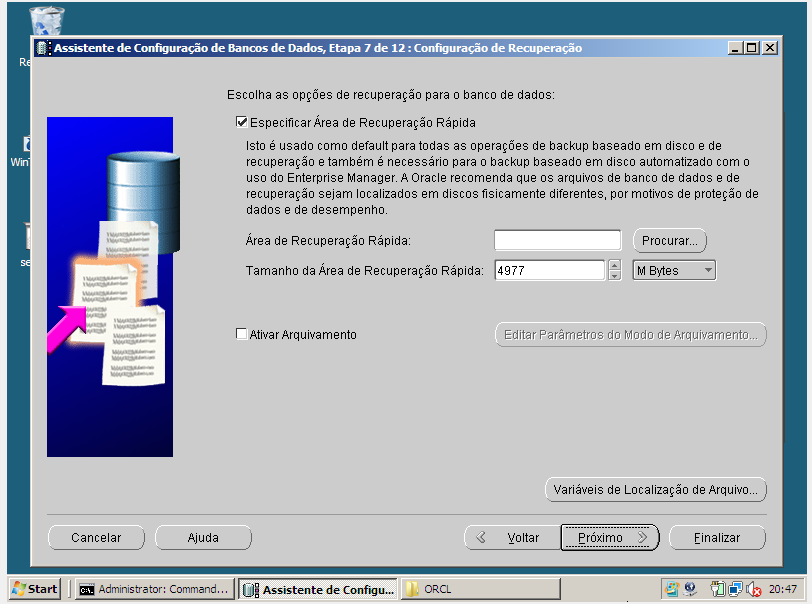The height and width of the screenshot is (604, 812).
Task: Click the muted volume tray icon
Action: coord(753,589)
